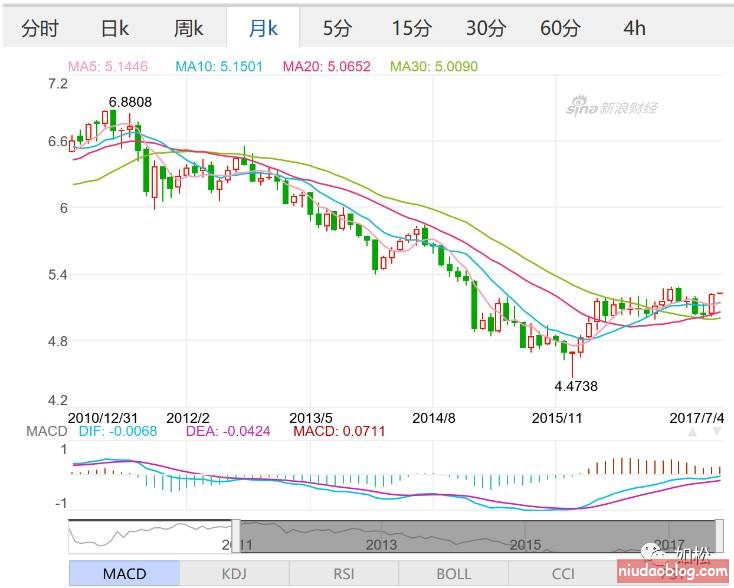Open the 30分 interval chart
Viewport: 734px width, 588px height.
tap(486, 29)
